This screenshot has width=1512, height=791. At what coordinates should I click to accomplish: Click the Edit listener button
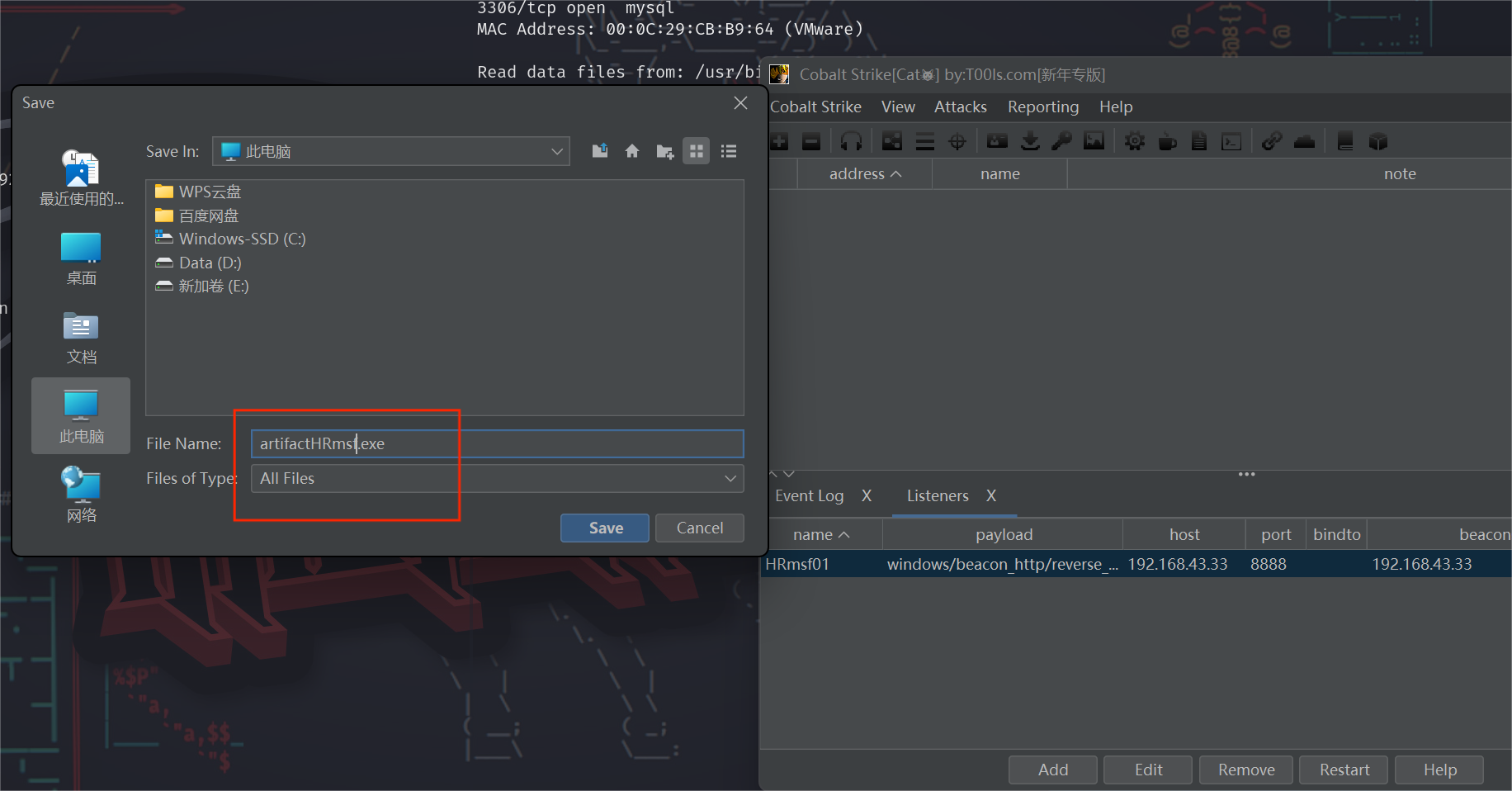(x=1148, y=770)
